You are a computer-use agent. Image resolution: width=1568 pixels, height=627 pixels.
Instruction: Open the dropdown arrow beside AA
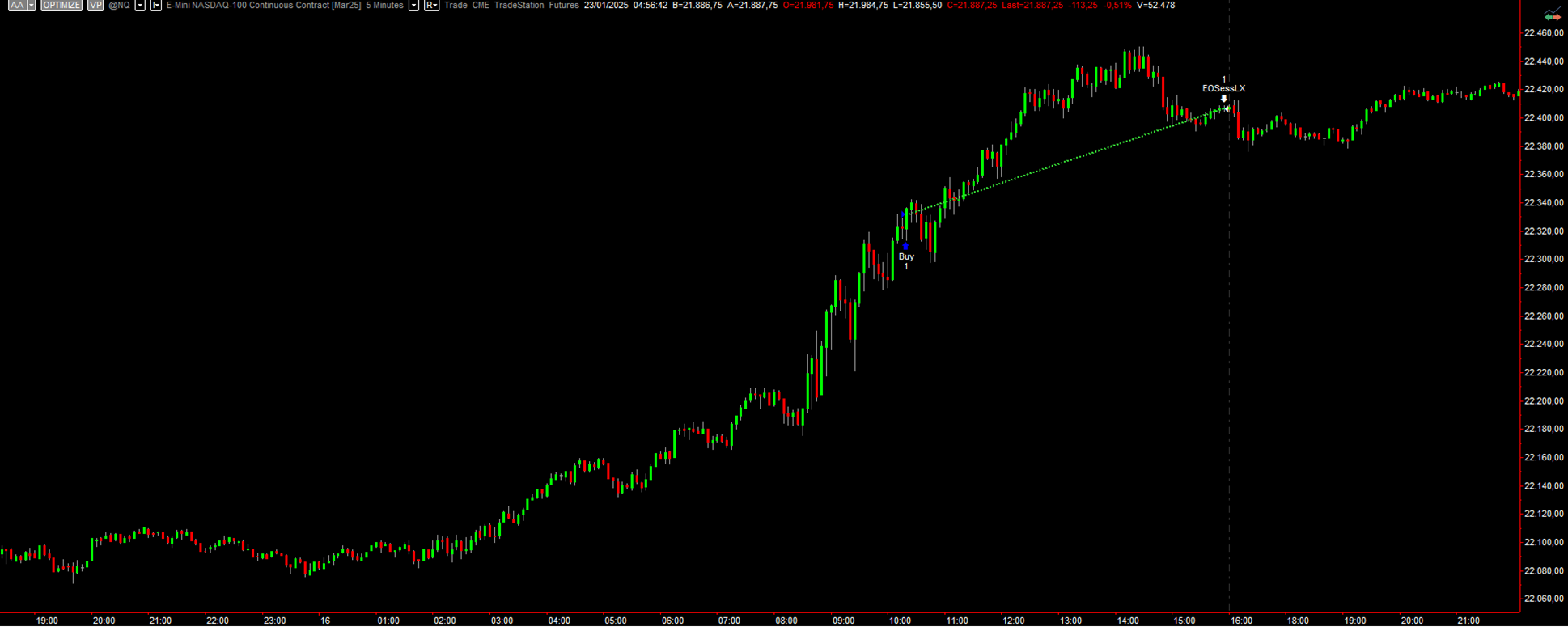pyautogui.click(x=32, y=6)
